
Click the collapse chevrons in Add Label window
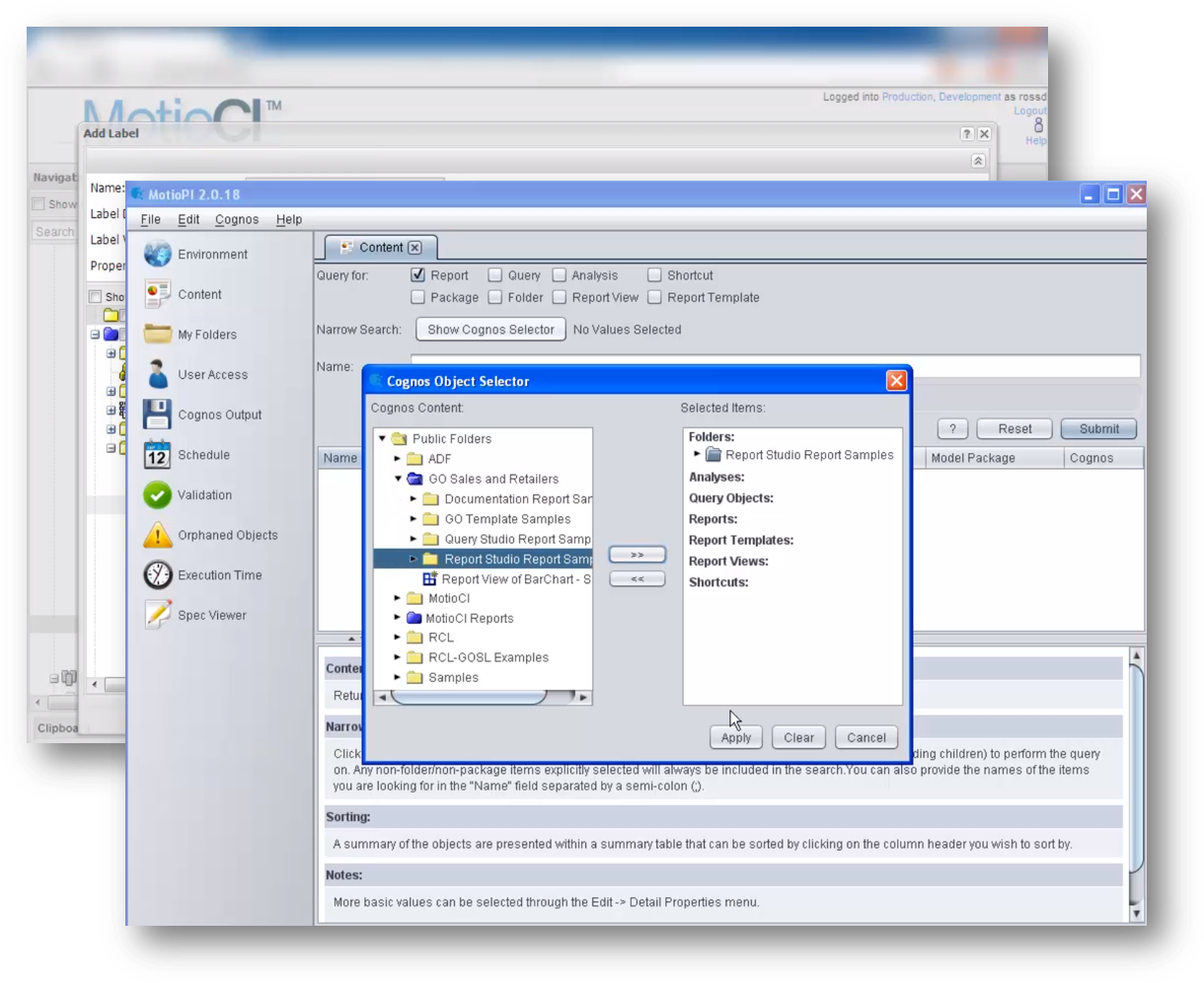point(978,161)
